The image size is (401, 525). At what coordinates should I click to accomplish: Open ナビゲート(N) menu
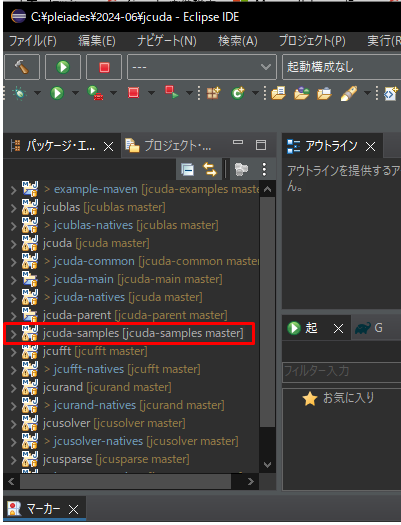pyautogui.click(x=167, y=41)
